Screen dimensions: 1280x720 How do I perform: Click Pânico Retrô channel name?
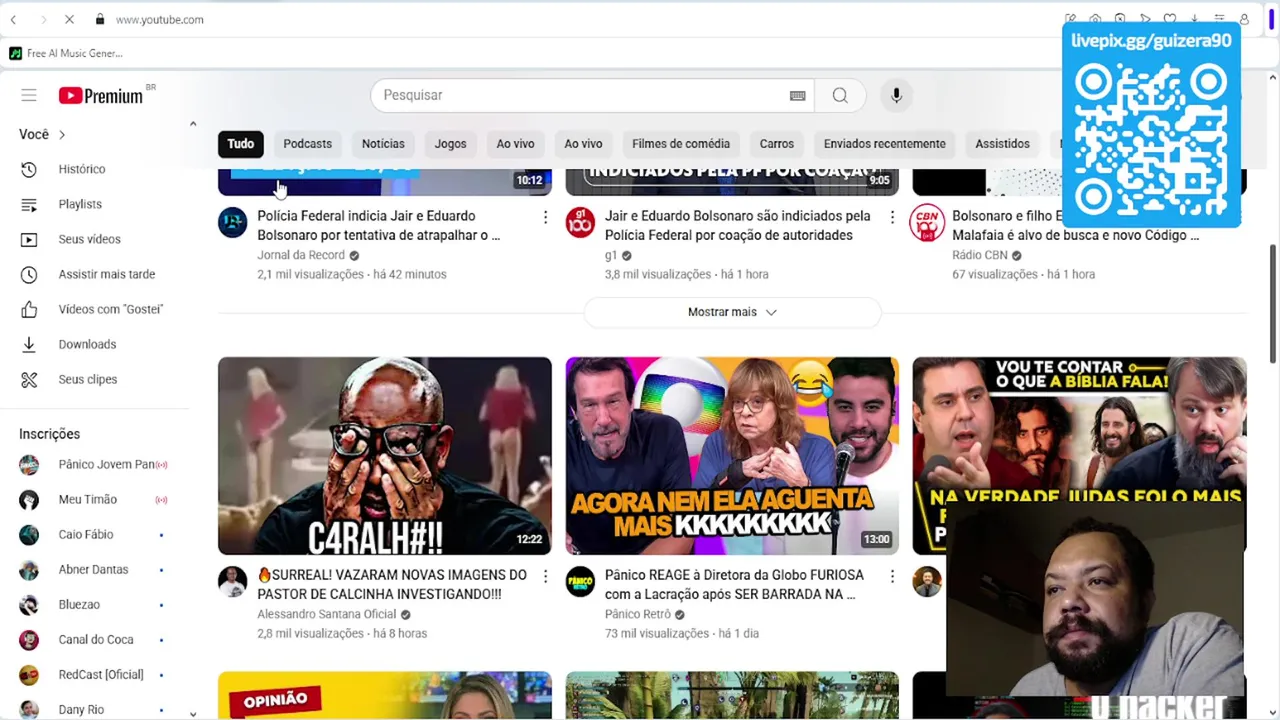(638, 614)
